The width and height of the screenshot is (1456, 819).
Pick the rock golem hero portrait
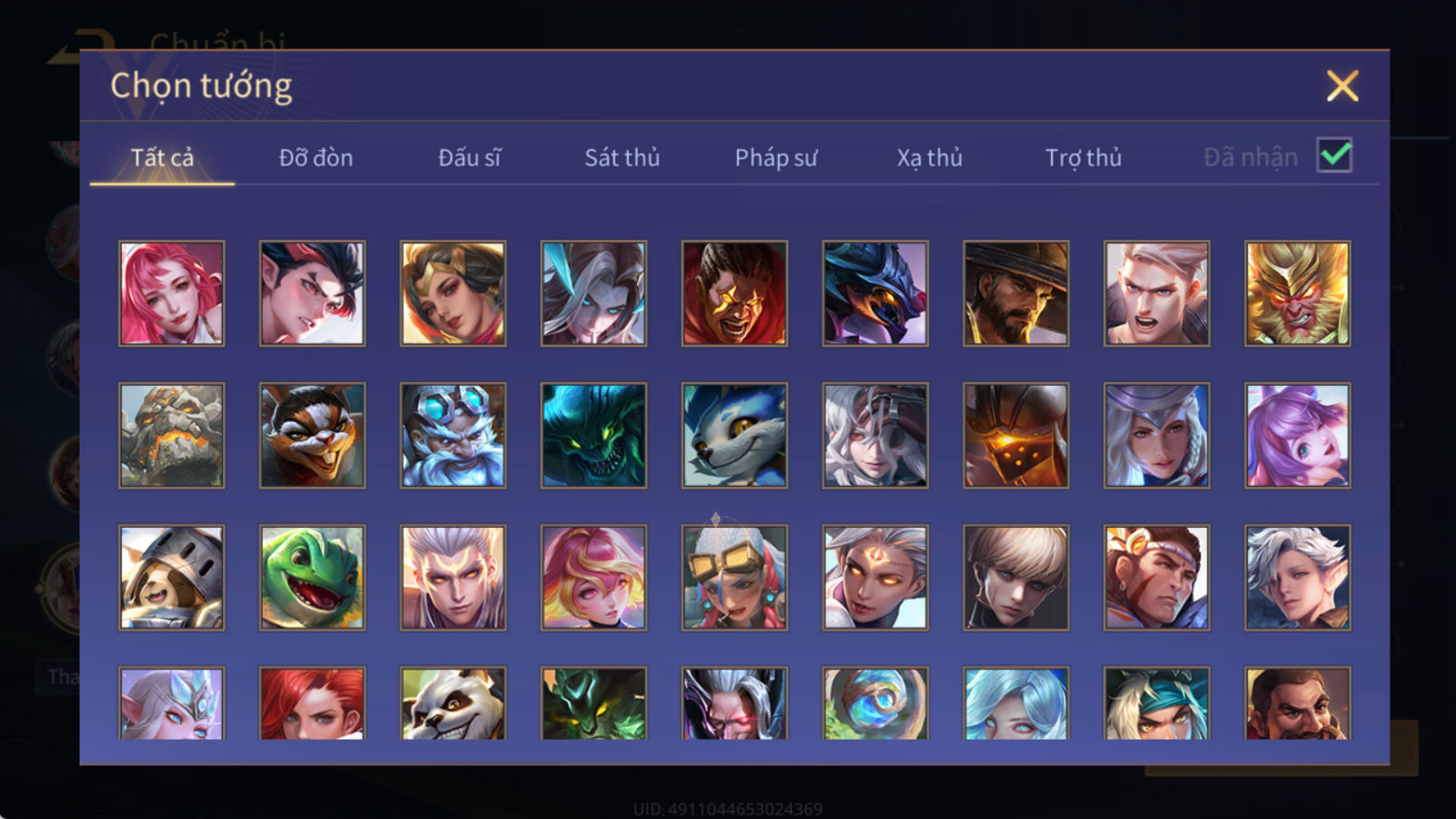click(x=171, y=435)
